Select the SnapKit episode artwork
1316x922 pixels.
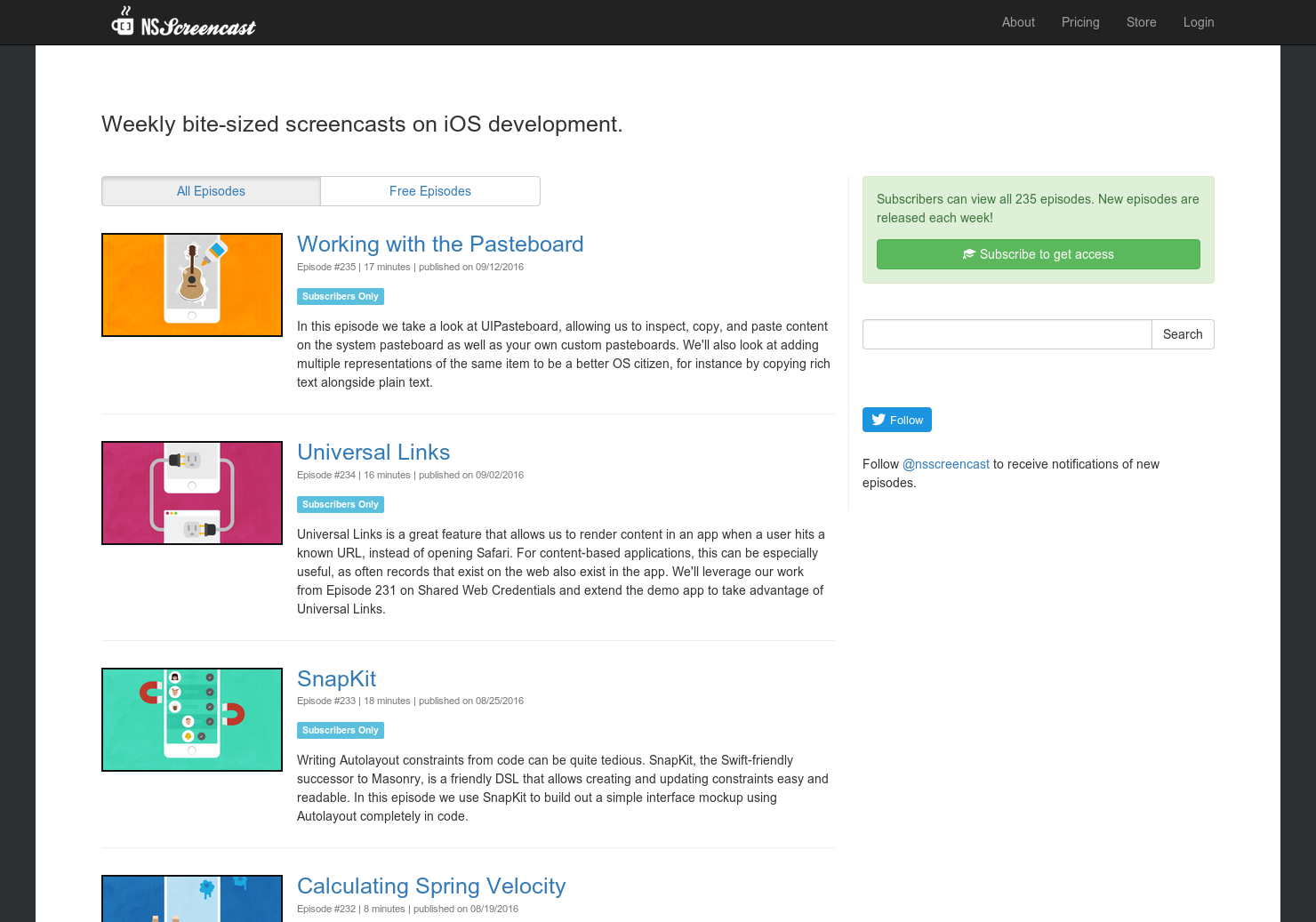point(191,718)
